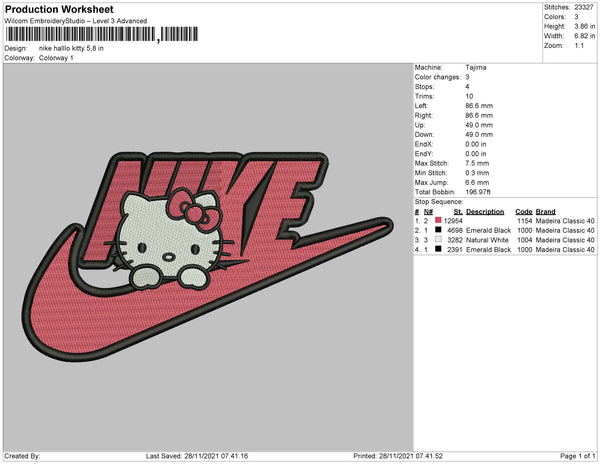Click the EndY value '0.00 in'
600x464 pixels.
tap(476, 154)
